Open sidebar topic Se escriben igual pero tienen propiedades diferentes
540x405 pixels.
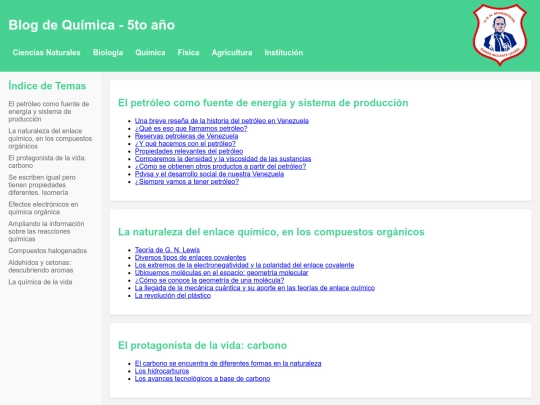[x=42, y=185]
